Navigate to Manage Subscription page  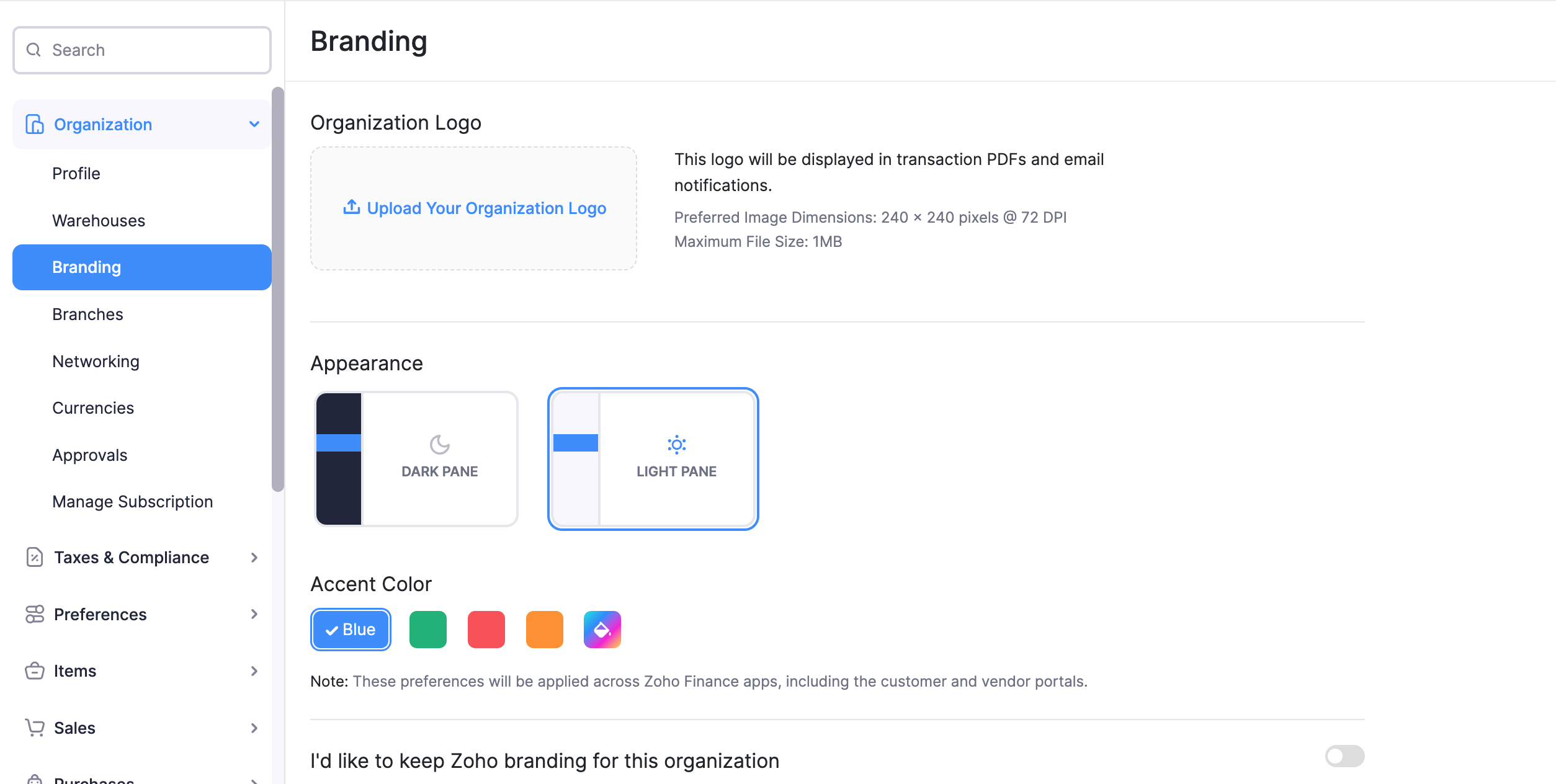click(134, 501)
